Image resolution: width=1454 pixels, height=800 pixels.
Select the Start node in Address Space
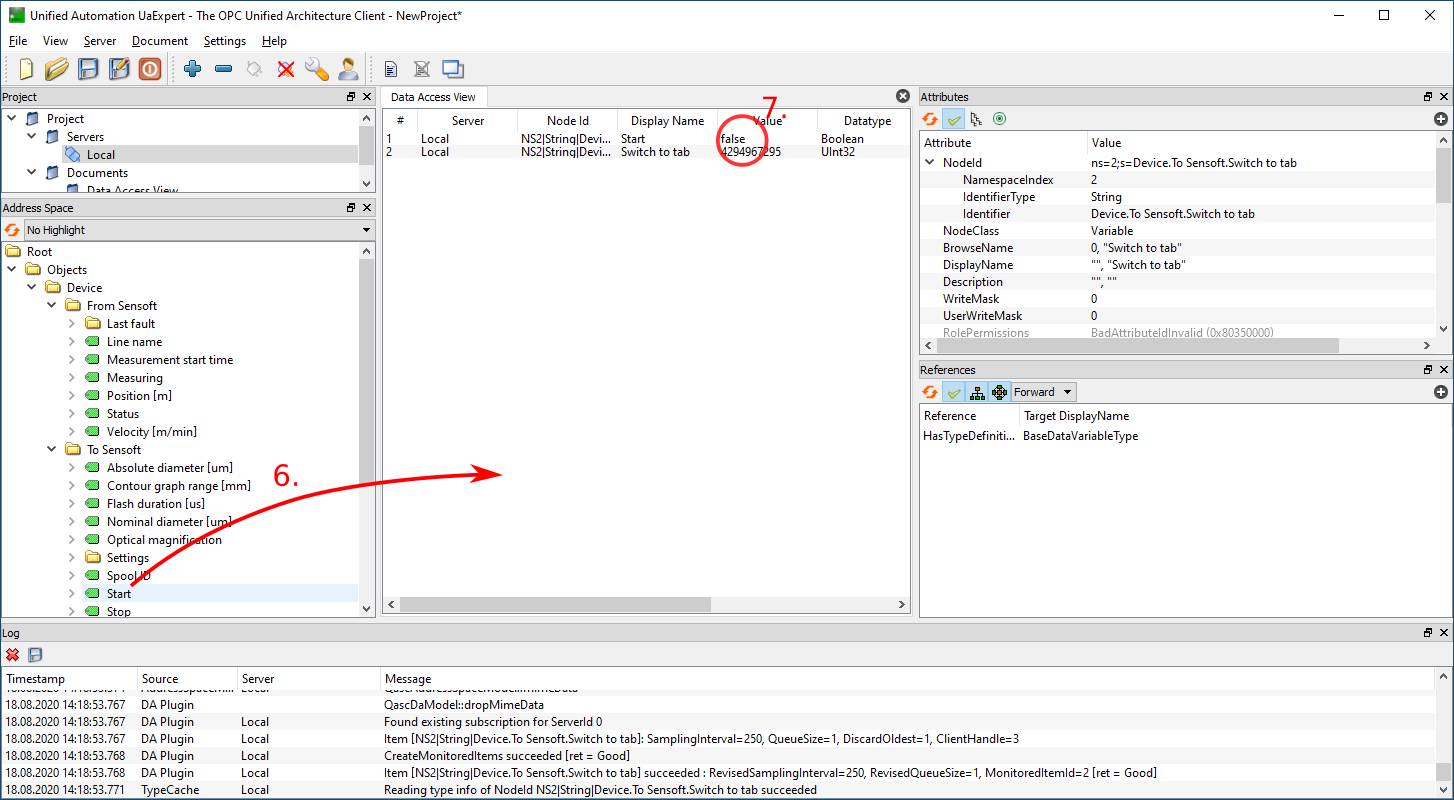tap(119, 594)
